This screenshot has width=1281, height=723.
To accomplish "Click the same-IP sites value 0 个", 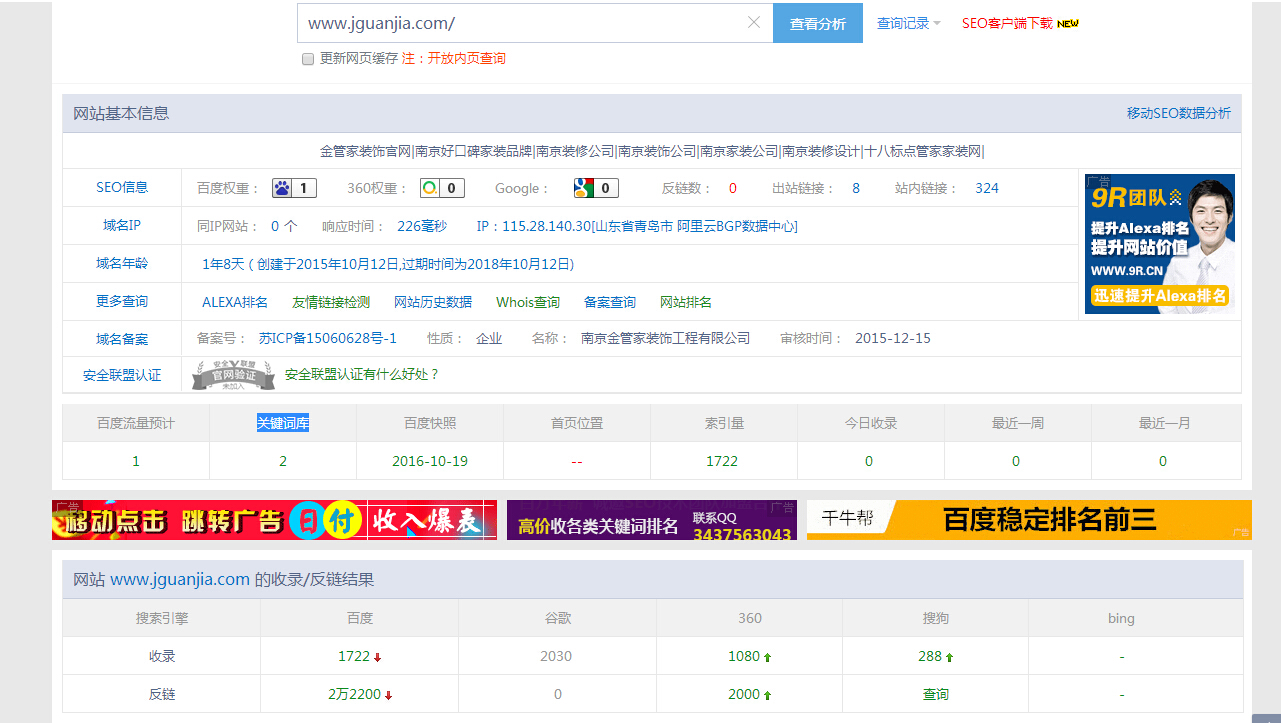I will click(x=284, y=226).
